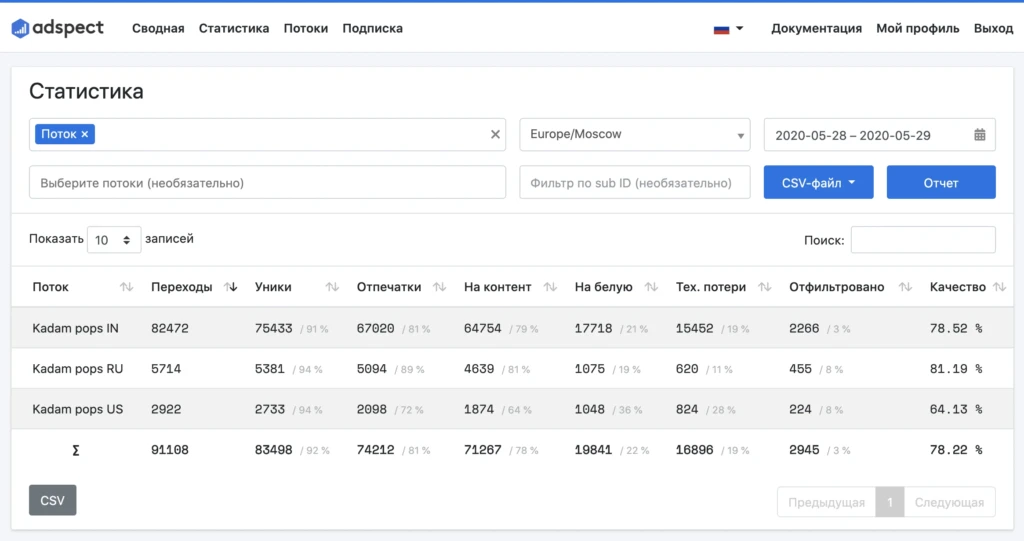Click the value 2922 in Переходы
This screenshot has width=1024, height=541.
(x=166, y=409)
